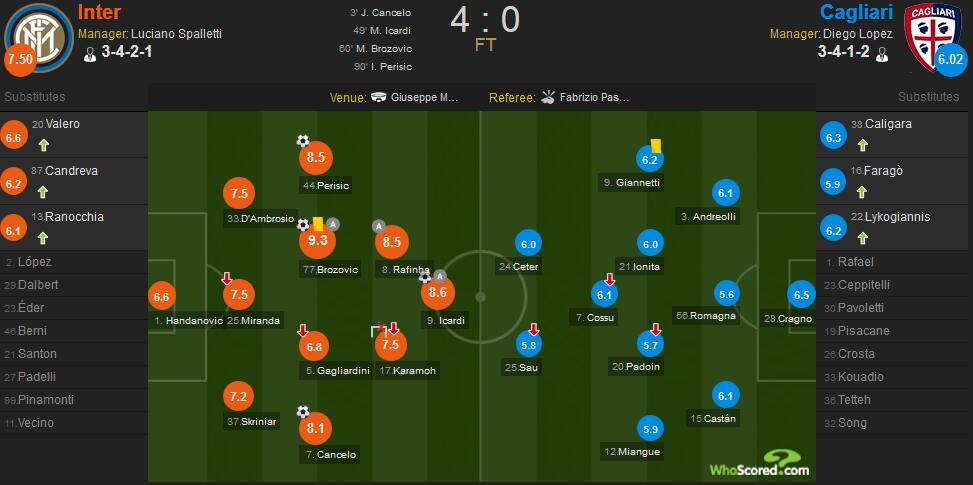
Task: Select Icardi's 8.6 rating circle
Action: point(438,293)
